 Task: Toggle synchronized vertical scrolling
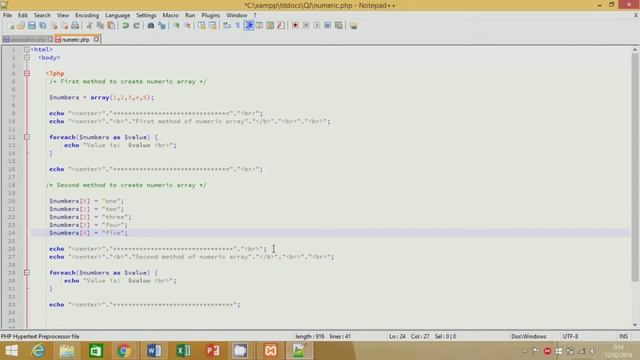click(x=202, y=26)
